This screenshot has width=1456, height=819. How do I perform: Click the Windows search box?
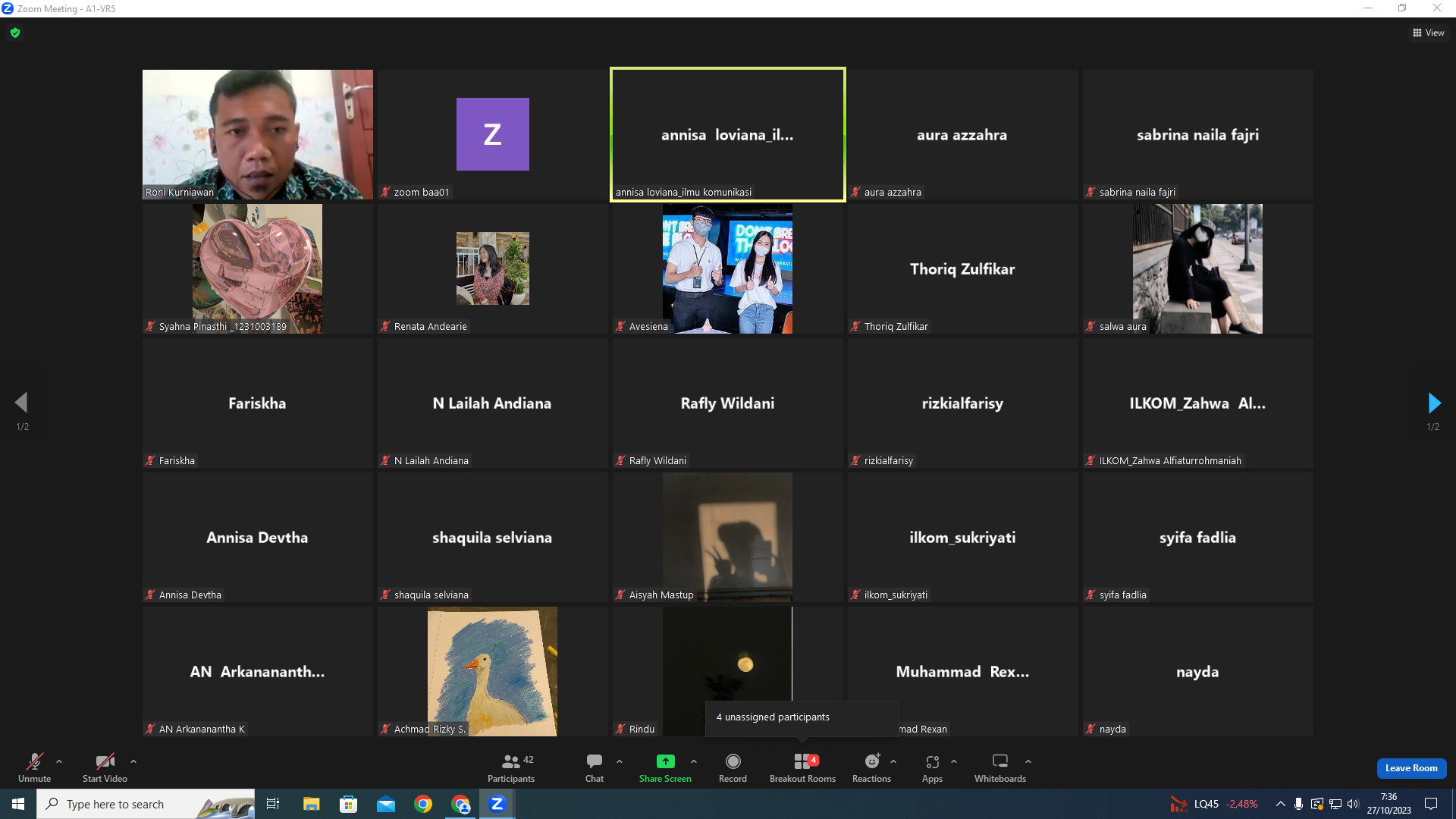[x=146, y=804]
